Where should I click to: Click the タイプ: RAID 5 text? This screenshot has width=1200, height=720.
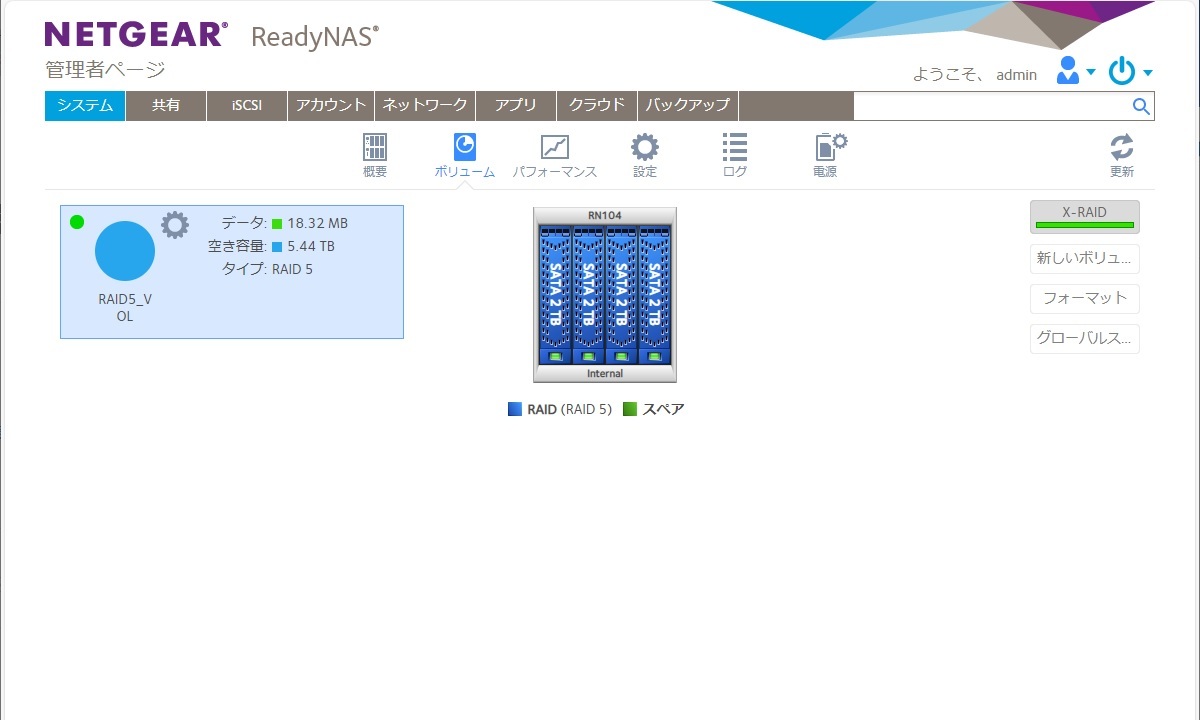pos(266,269)
